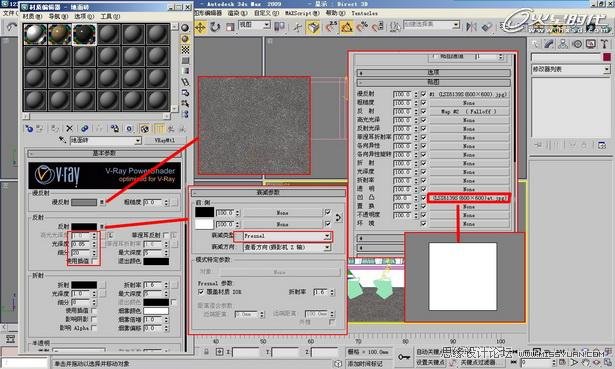Toggle the 2.5 Snaps icon

pyautogui.click(x=331, y=27)
